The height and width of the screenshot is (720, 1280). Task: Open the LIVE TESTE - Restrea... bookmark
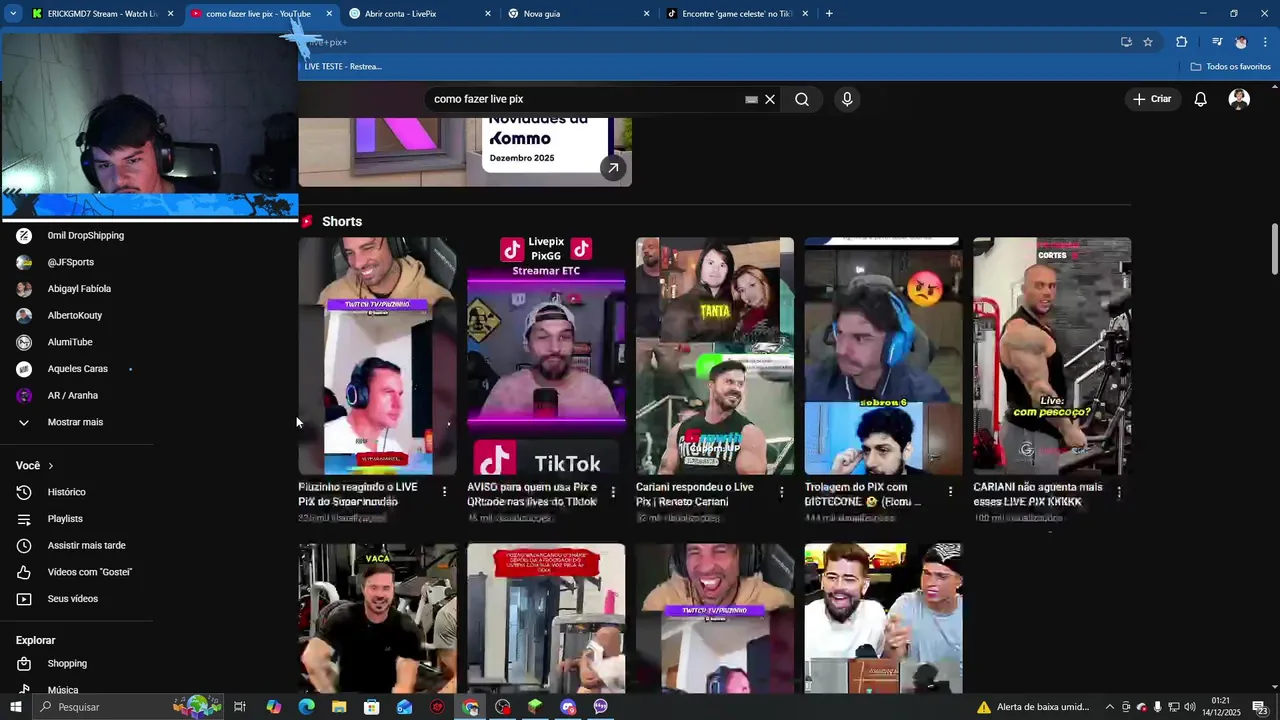coord(342,66)
